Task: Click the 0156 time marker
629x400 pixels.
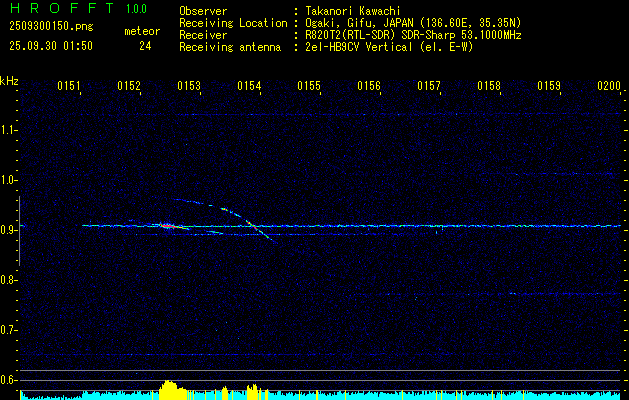Action: (x=369, y=86)
